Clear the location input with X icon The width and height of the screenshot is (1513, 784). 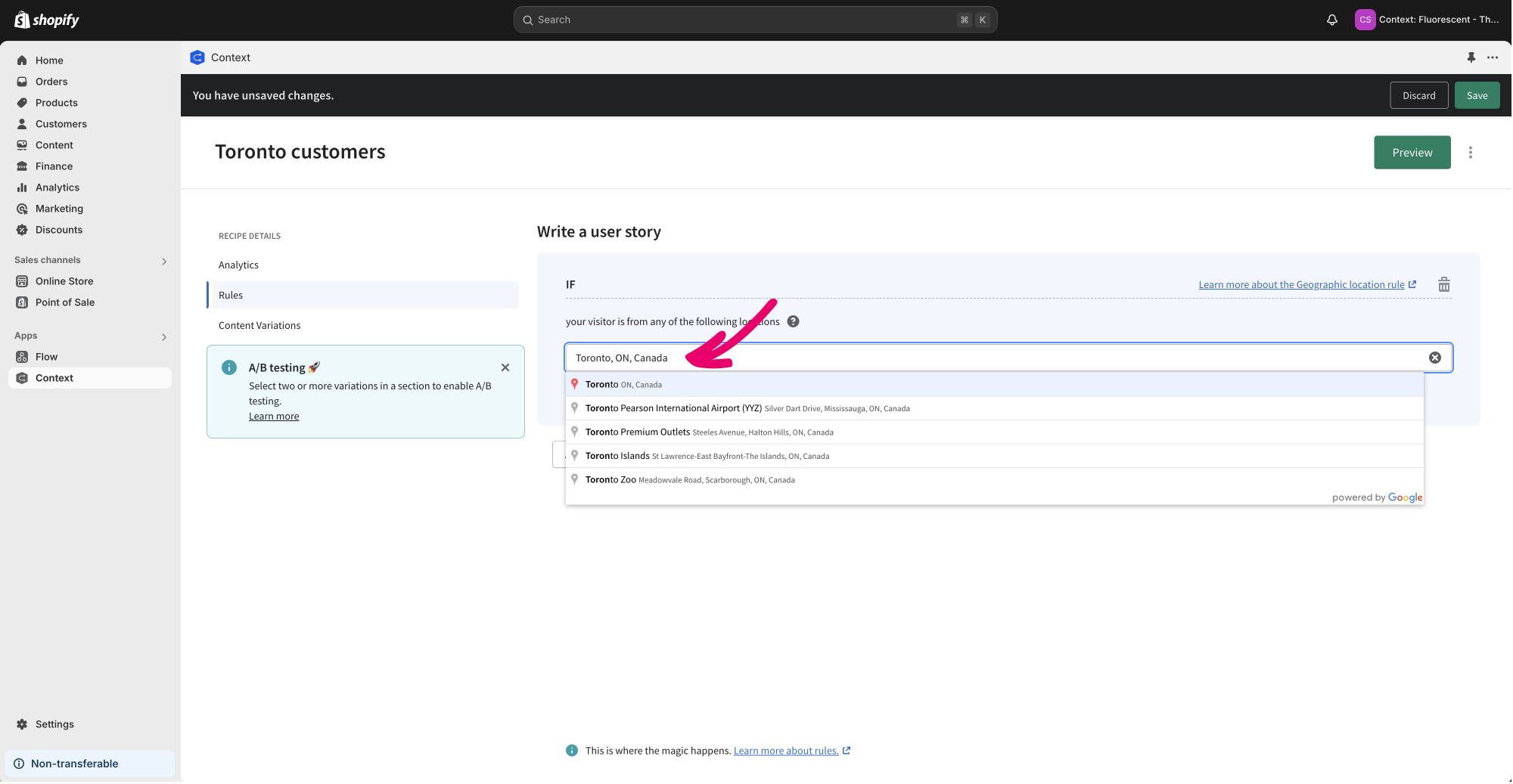[1434, 358]
